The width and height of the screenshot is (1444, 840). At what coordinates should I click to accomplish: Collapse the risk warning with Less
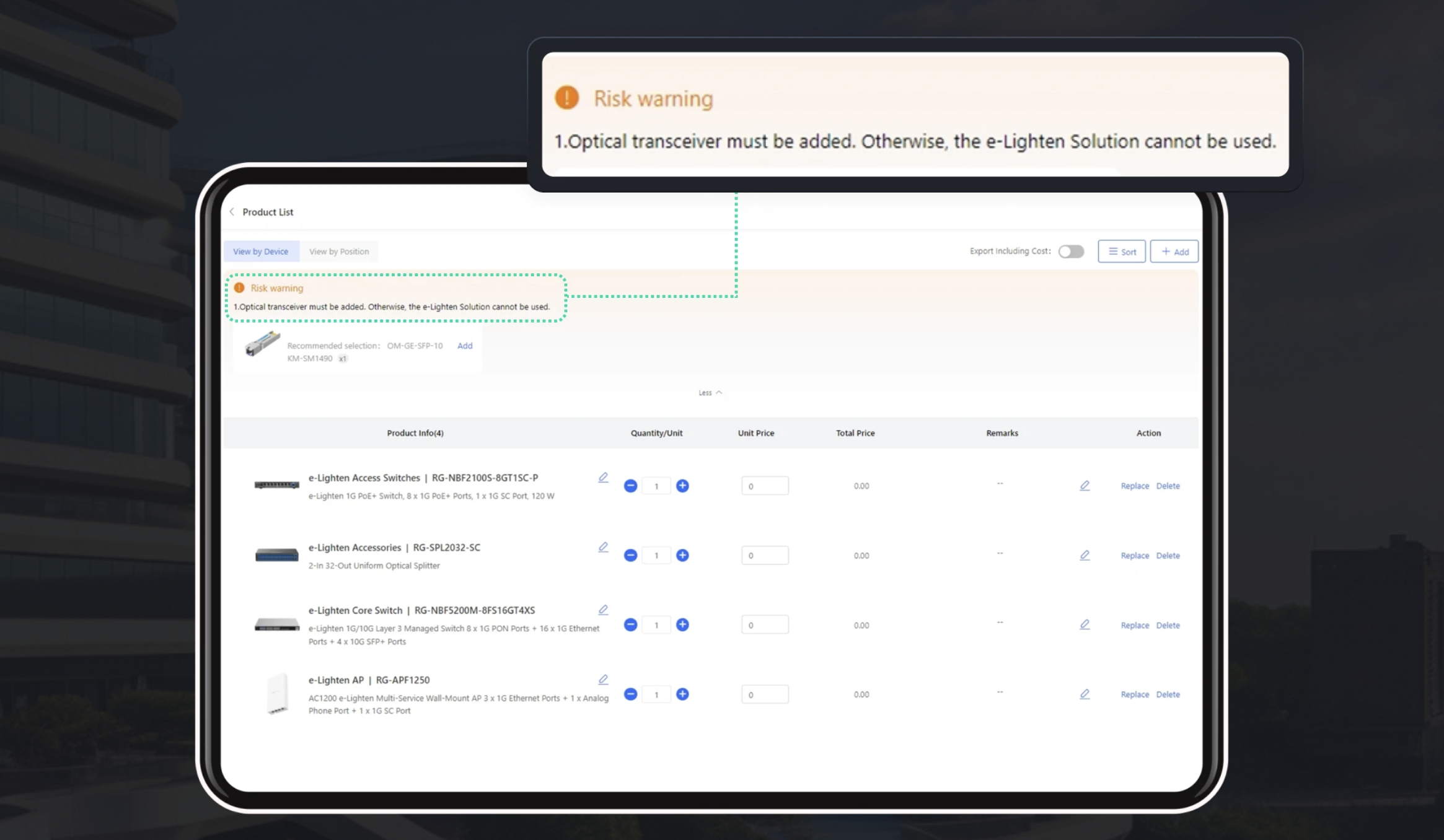click(x=710, y=393)
